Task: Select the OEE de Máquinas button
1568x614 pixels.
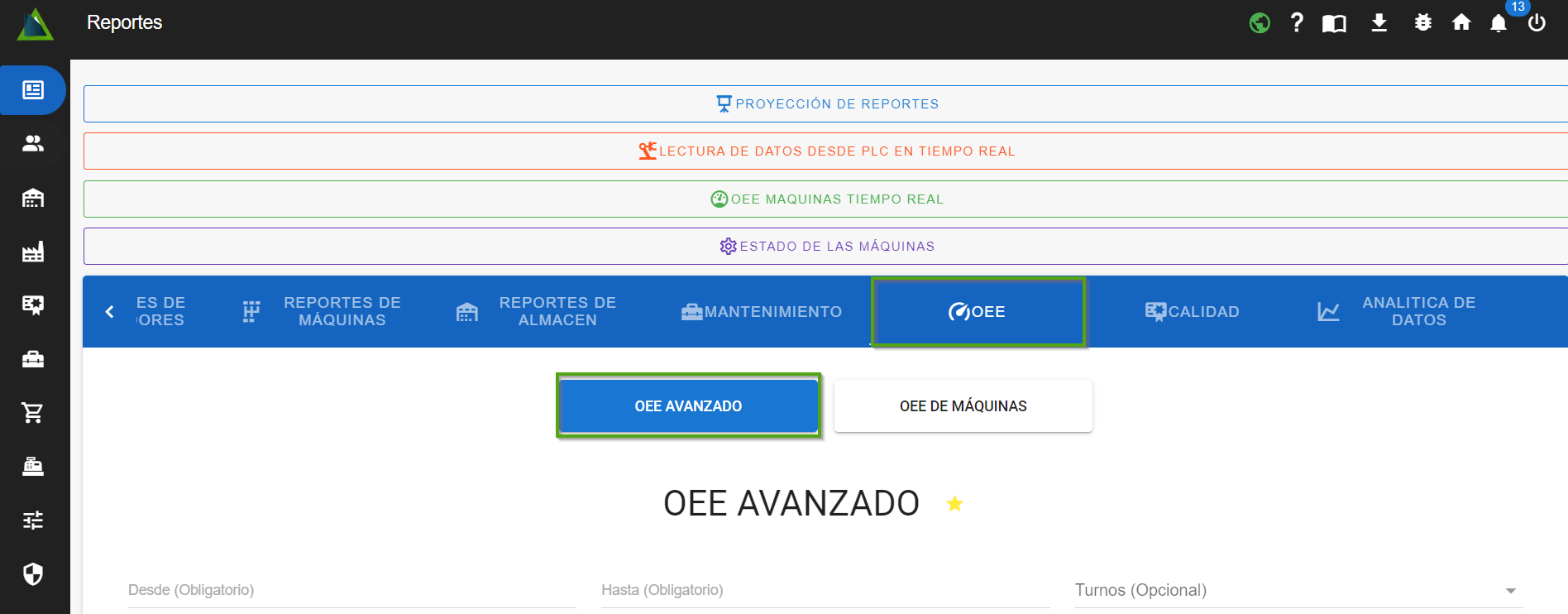Action: pos(963,406)
